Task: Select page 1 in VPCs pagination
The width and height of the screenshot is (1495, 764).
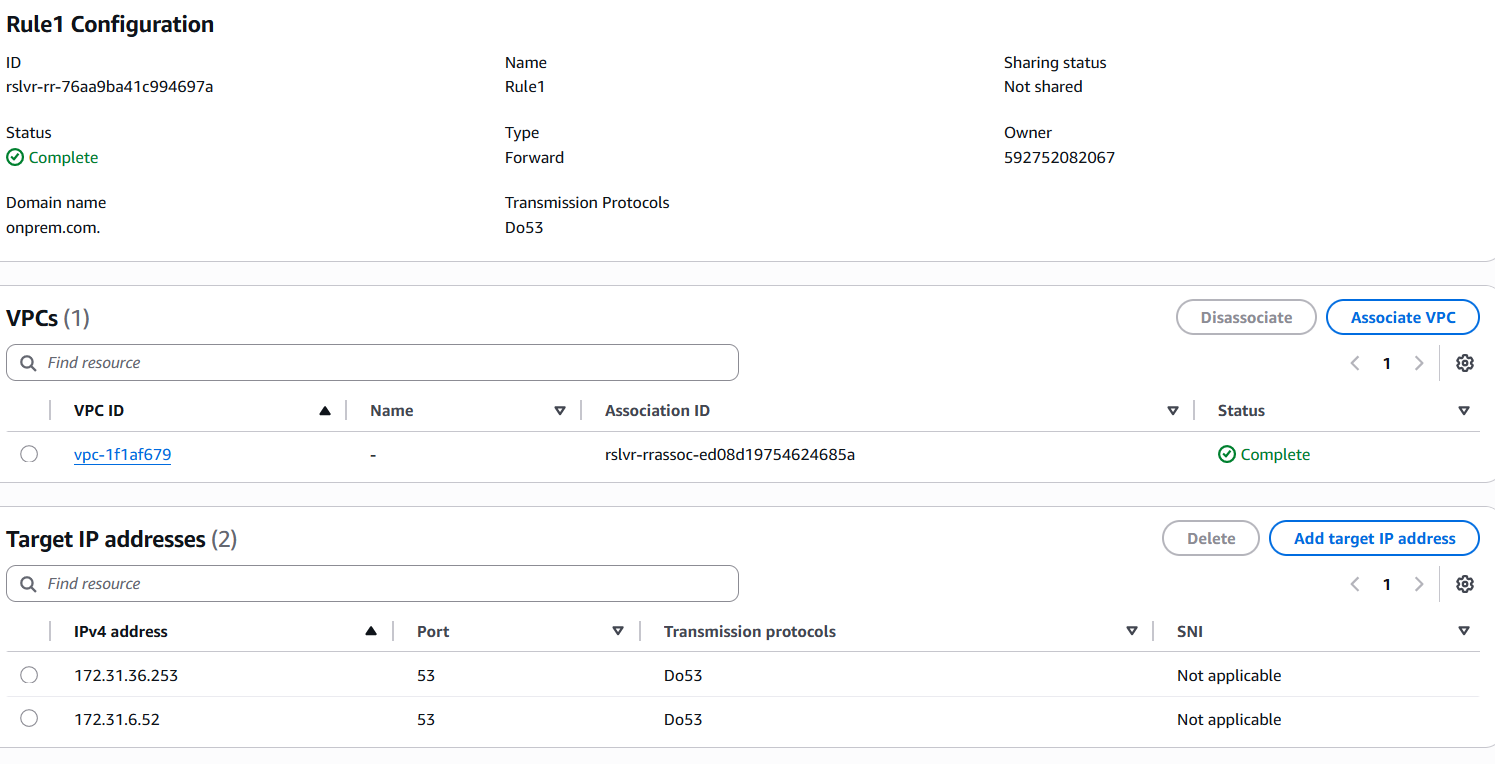Action: point(1387,363)
